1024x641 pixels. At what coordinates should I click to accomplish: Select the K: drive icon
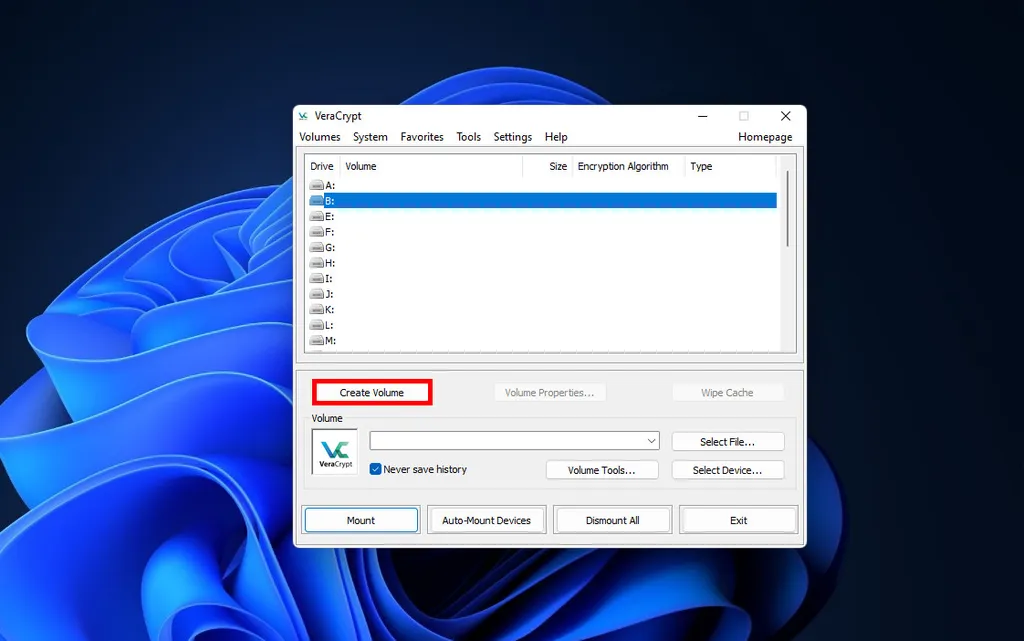(x=317, y=309)
